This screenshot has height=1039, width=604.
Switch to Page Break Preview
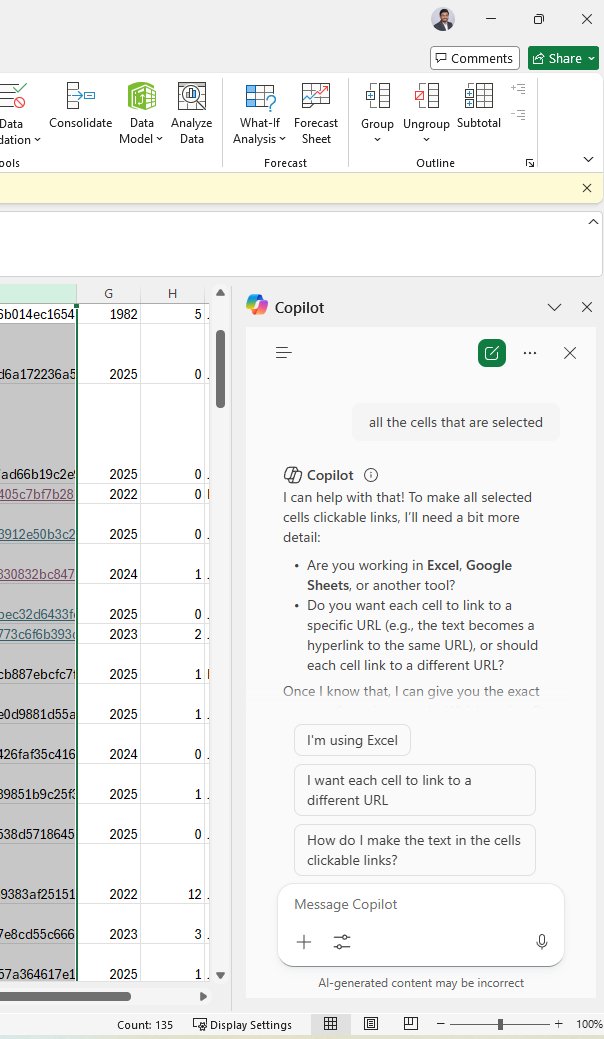click(411, 1024)
